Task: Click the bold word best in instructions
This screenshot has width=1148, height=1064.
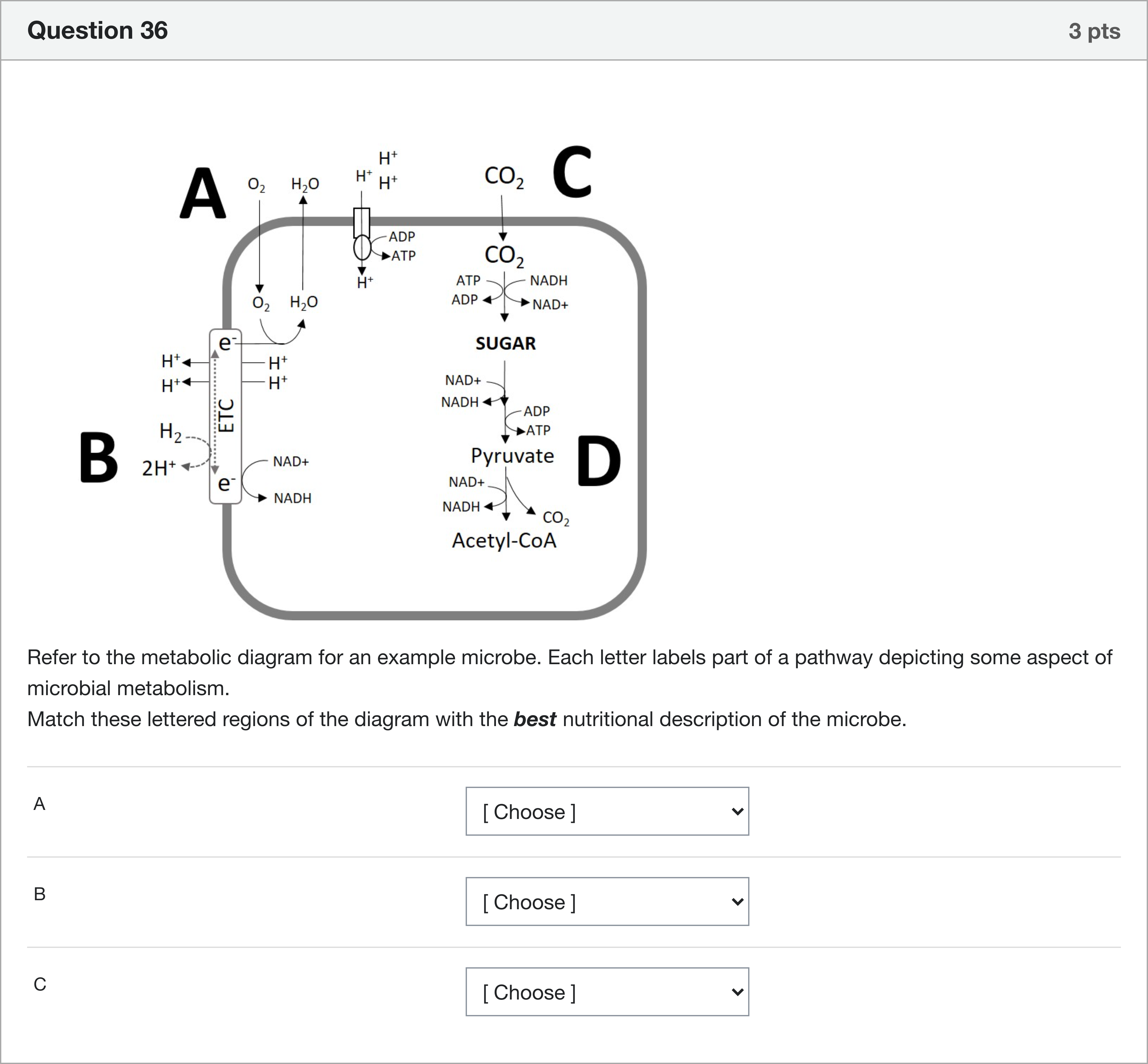Action: [x=534, y=719]
